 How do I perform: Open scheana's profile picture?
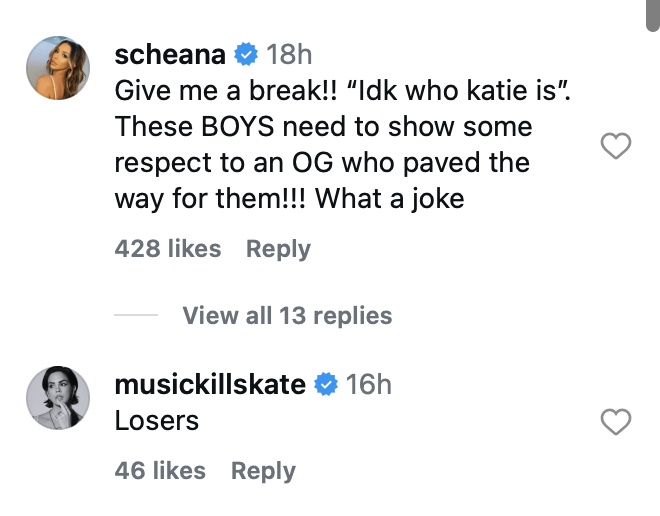pyautogui.click(x=59, y=69)
